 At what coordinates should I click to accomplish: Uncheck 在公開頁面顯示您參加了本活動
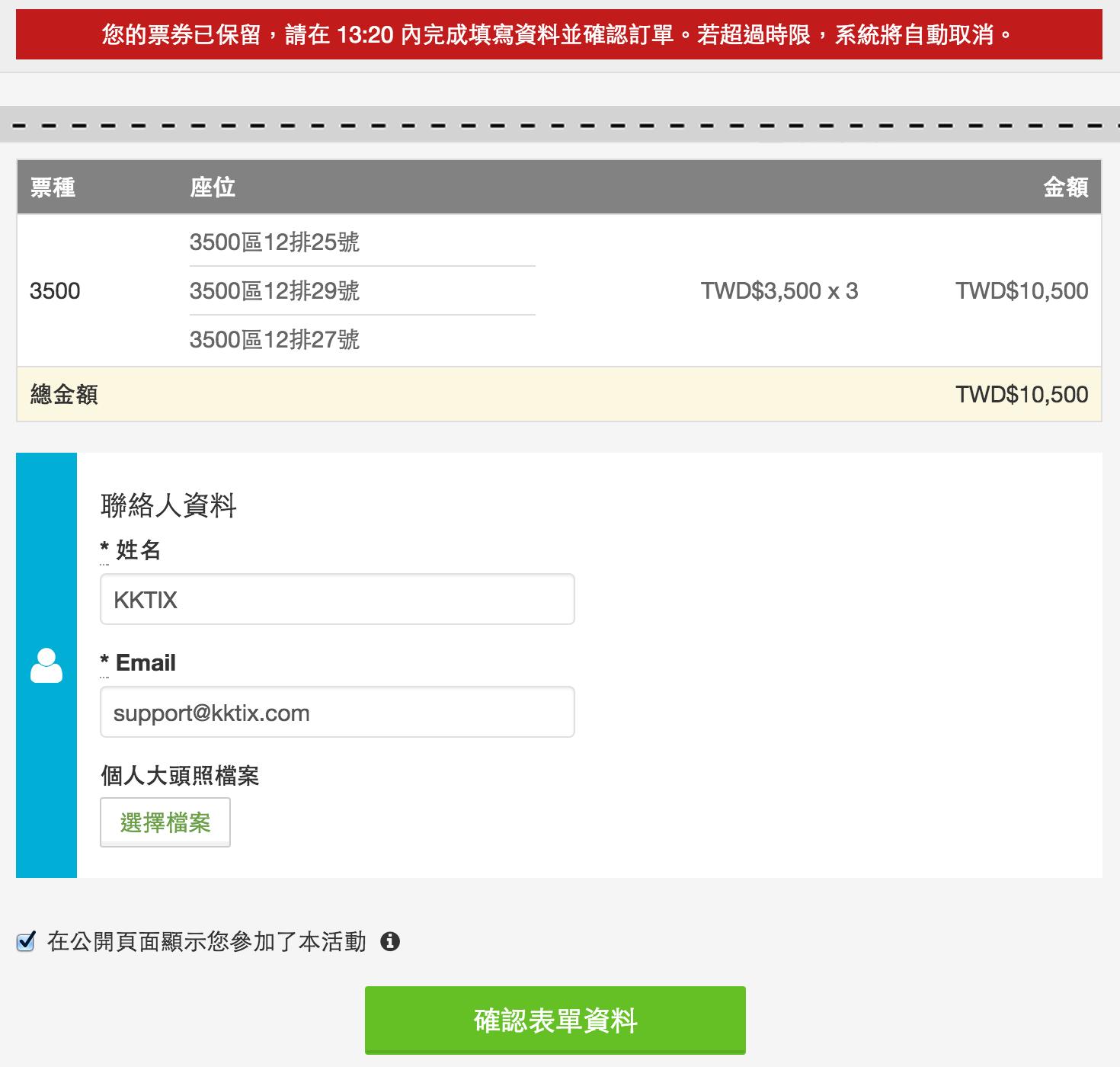(26, 941)
